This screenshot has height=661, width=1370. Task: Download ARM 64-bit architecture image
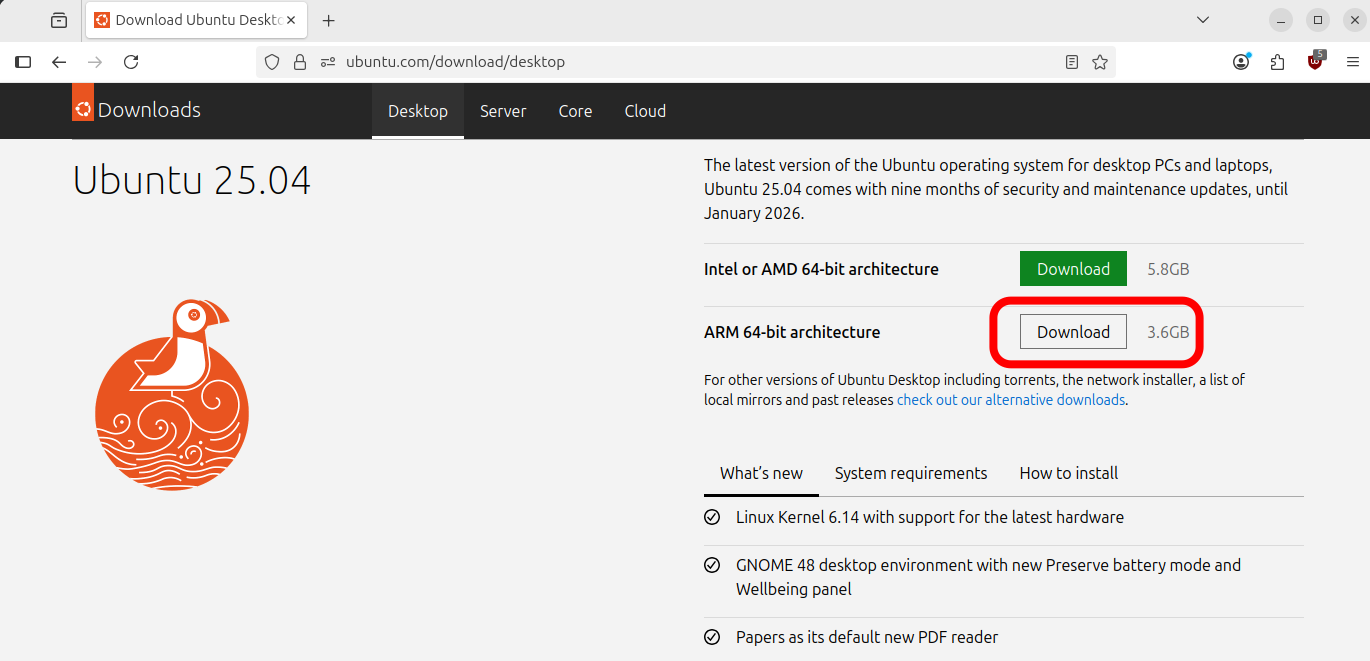pos(1073,332)
